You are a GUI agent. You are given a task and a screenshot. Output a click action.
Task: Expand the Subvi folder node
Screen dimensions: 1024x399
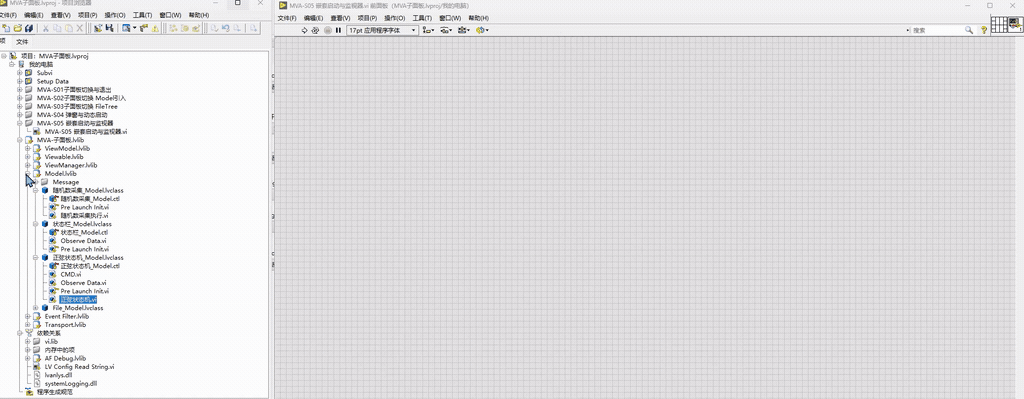coord(20,72)
